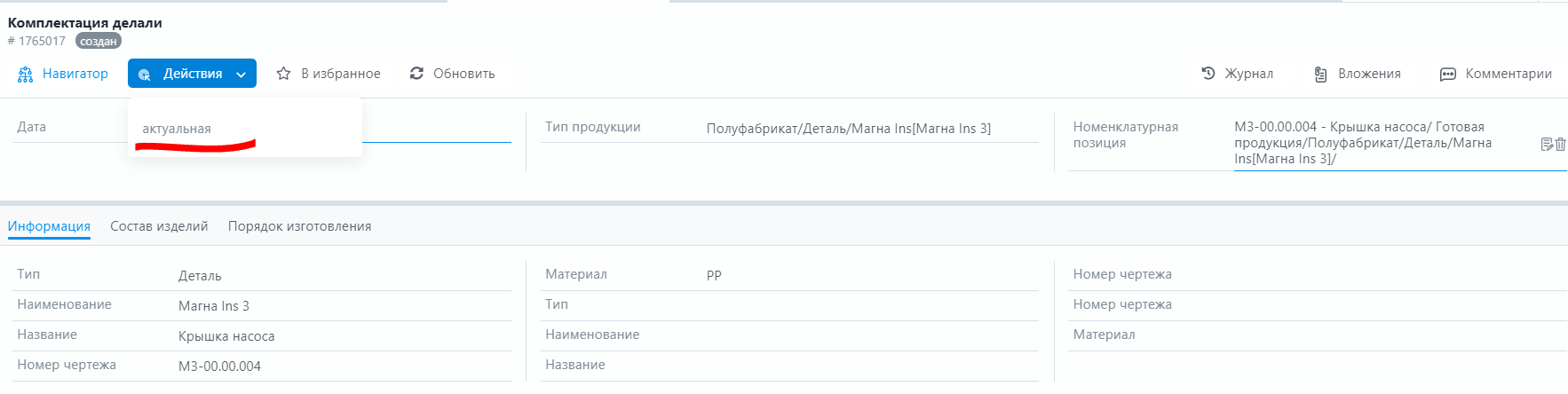This screenshot has width=1568, height=394.
Task: Switch to the Состав изделий tab
Action: tap(159, 226)
